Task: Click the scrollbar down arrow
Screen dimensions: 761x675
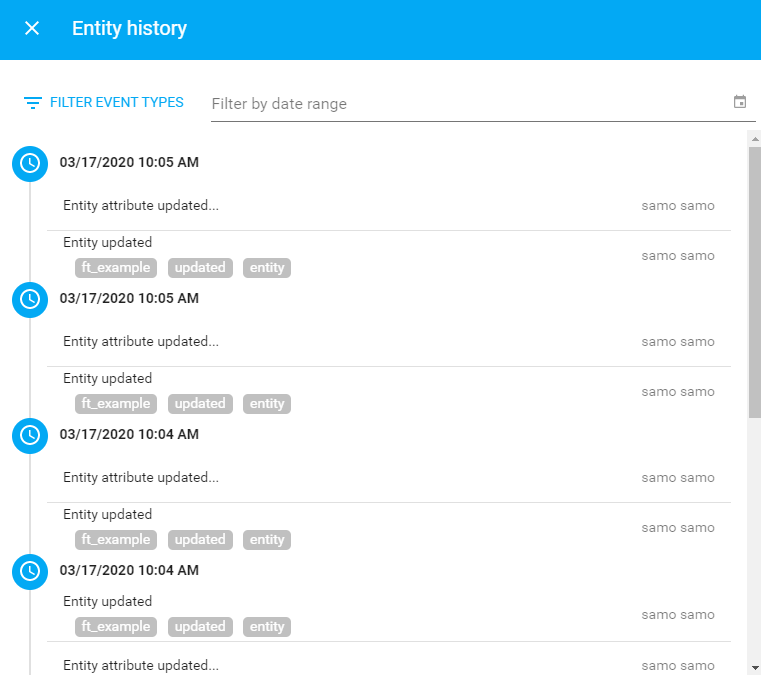Action: (x=755, y=667)
